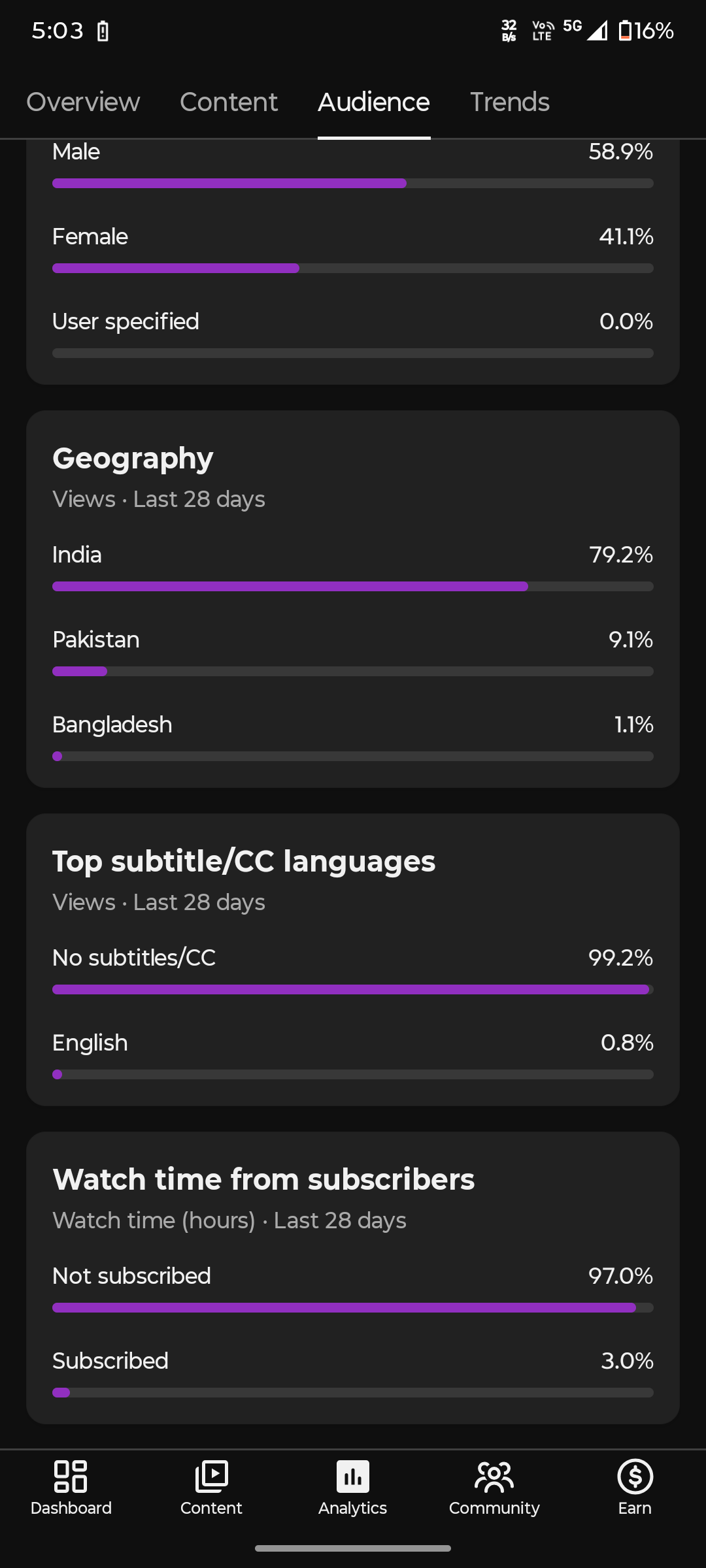Switch to the Overview tab
This screenshot has height=1568, width=706.
pyautogui.click(x=83, y=102)
